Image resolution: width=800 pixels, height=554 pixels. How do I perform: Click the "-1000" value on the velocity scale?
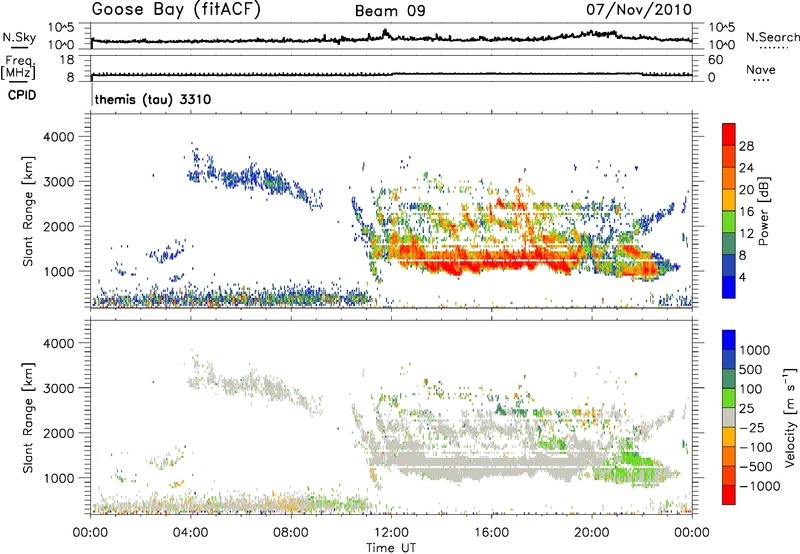tap(759, 486)
